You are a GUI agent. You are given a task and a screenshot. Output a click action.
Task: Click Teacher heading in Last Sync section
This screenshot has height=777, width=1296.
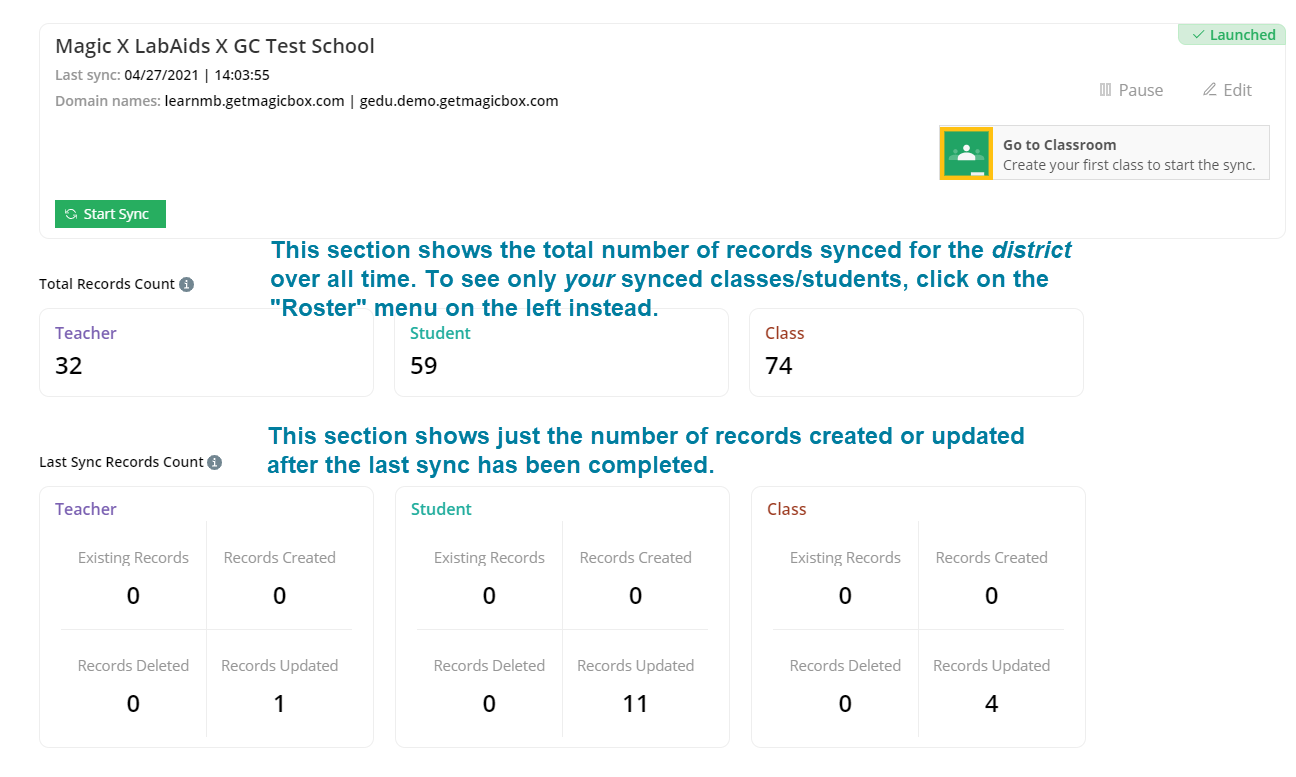(x=86, y=509)
